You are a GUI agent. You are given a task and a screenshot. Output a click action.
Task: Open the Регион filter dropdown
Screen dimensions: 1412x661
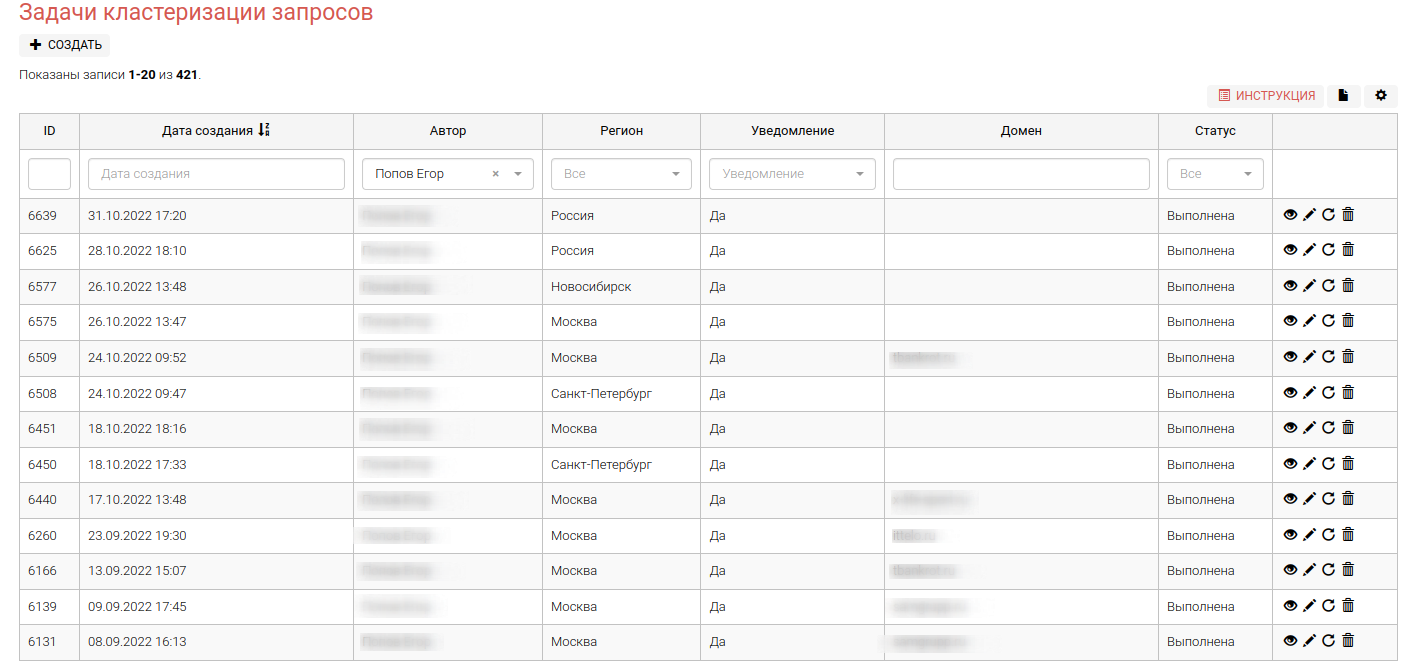coord(621,174)
